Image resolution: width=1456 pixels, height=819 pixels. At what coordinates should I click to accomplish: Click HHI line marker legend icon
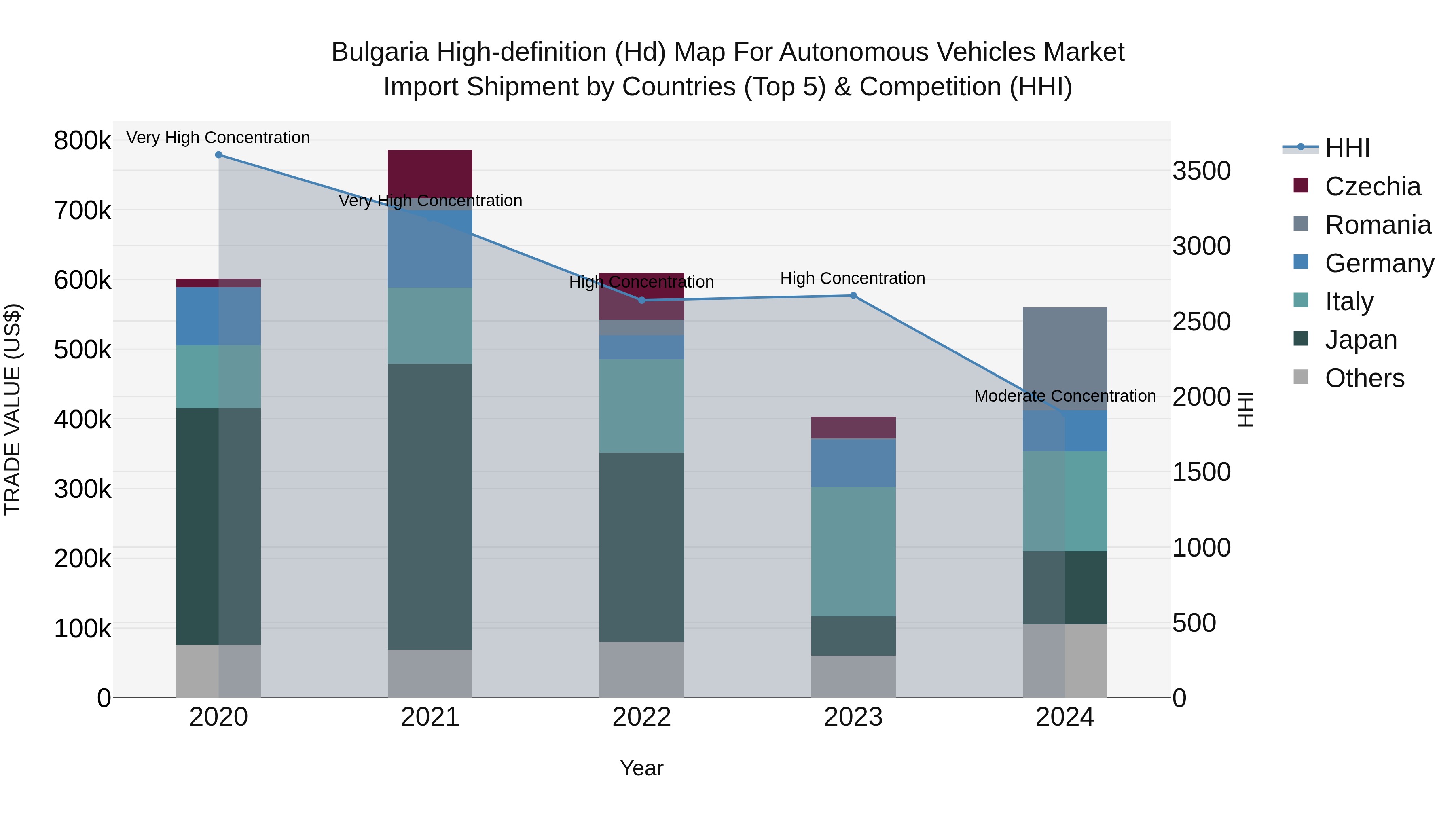1301,147
